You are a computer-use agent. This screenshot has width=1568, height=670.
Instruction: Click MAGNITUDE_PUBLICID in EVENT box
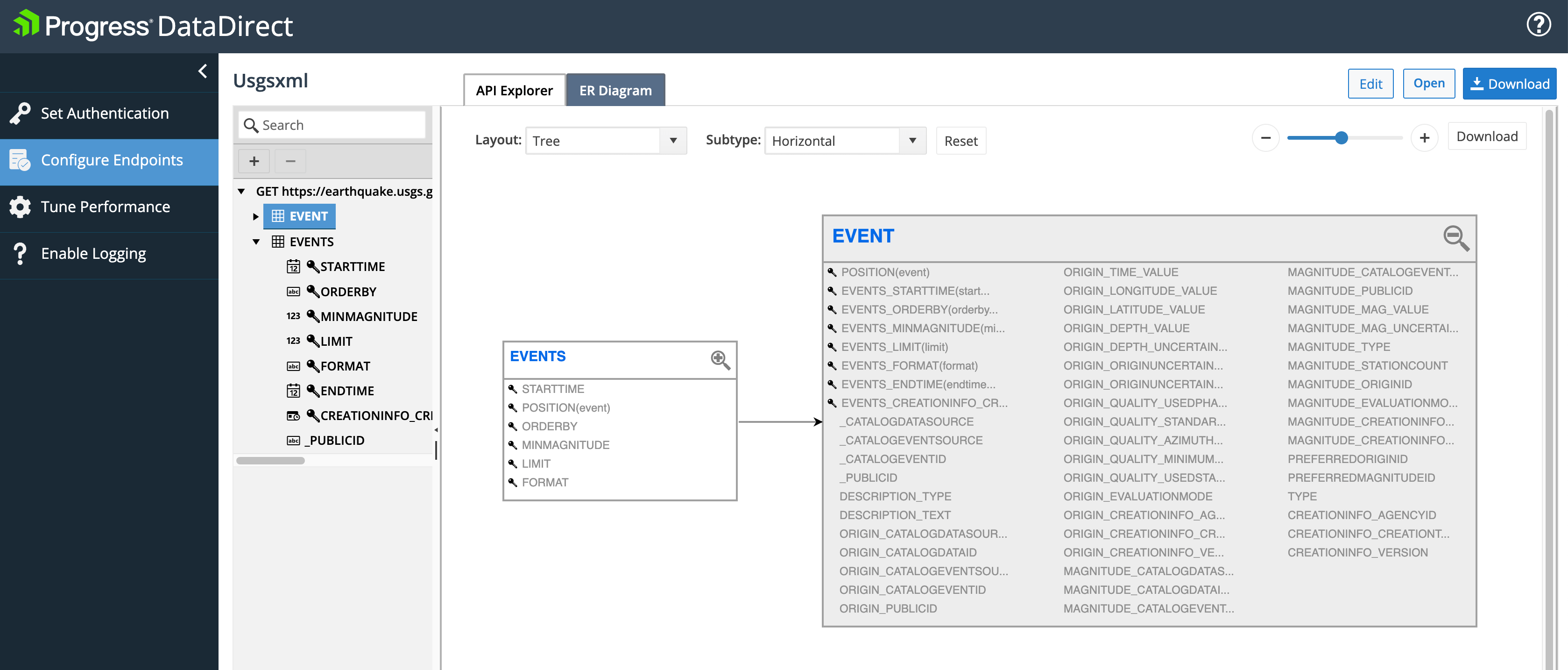tap(1349, 291)
